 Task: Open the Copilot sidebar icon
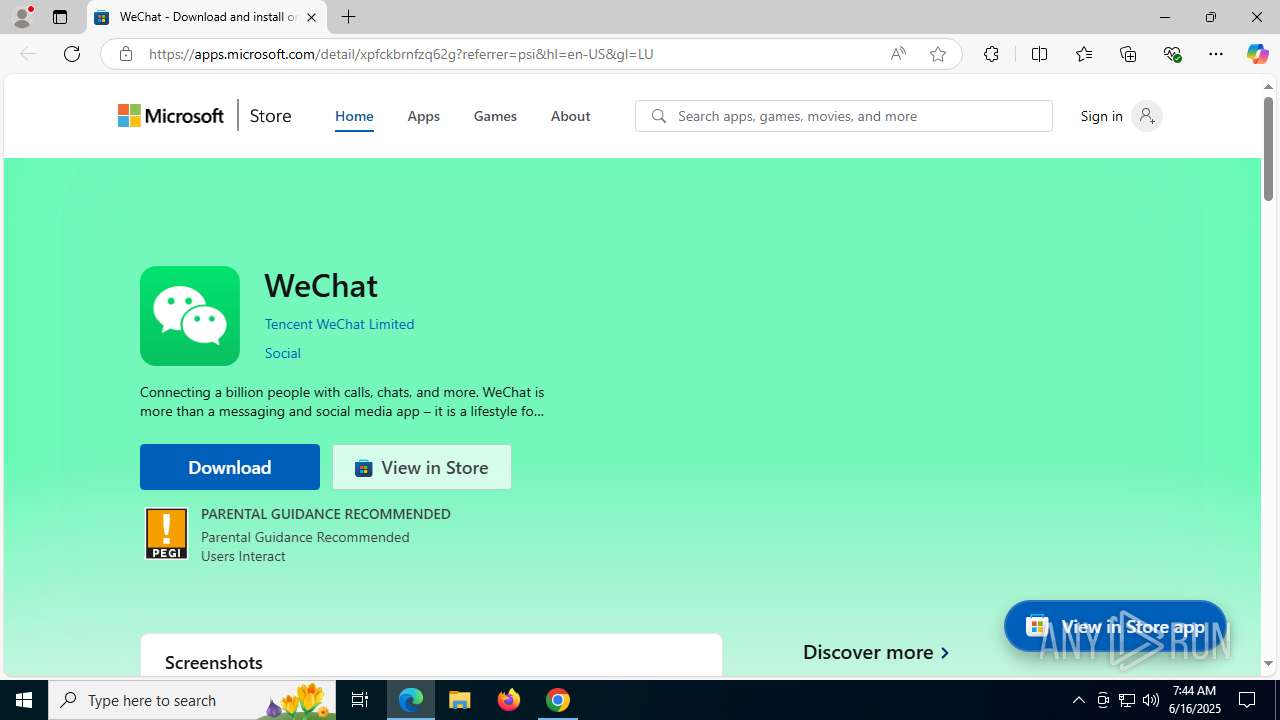pyautogui.click(x=1257, y=54)
